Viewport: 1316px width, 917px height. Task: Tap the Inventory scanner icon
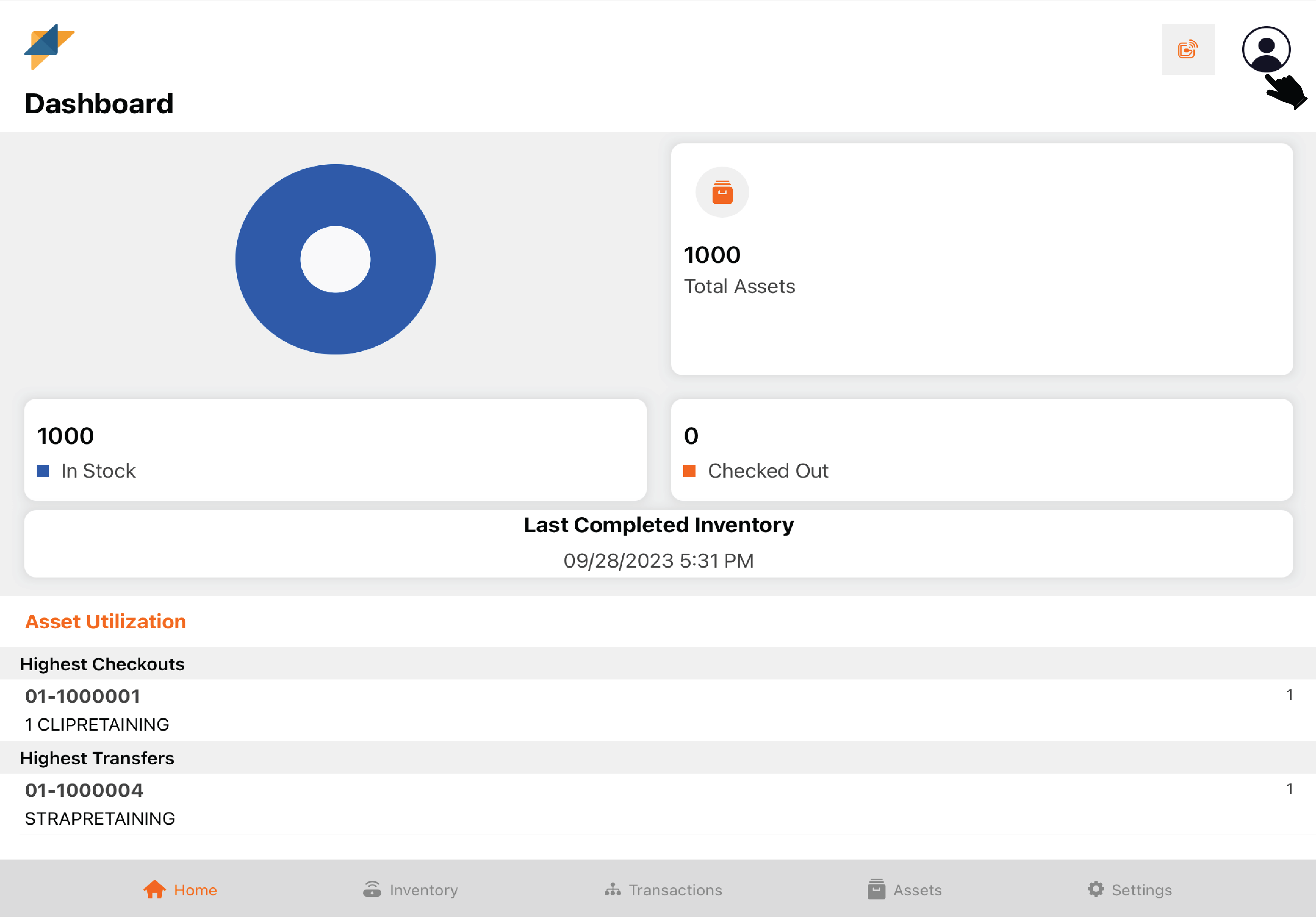pyautogui.click(x=372, y=890)
